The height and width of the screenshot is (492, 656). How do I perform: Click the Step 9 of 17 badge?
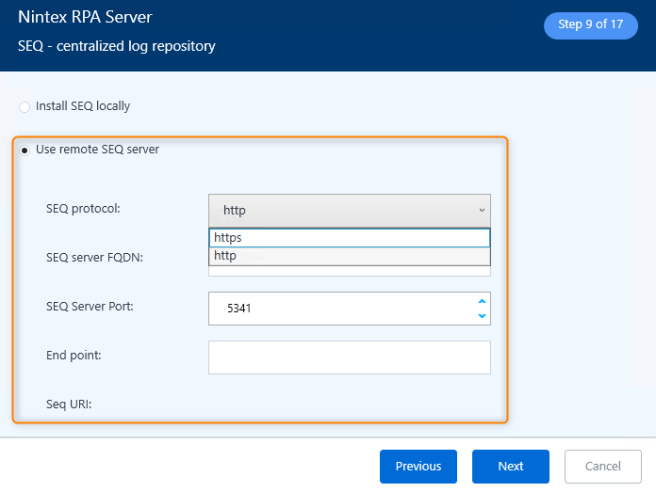point(590,25)
